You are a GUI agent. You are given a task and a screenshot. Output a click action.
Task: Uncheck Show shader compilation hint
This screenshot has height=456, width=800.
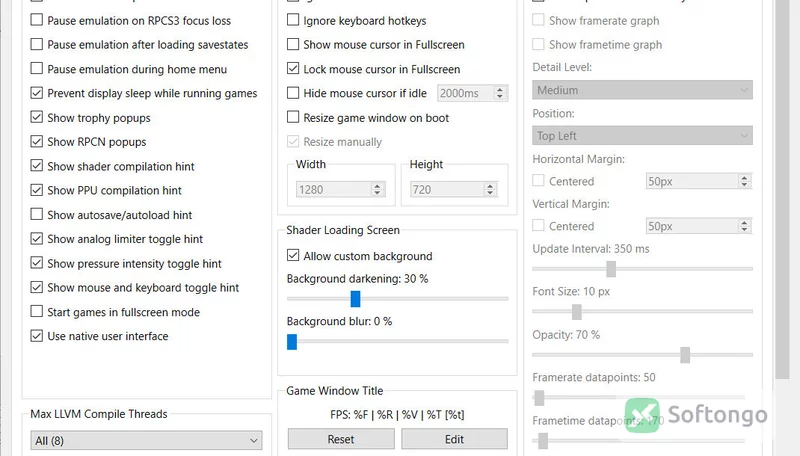pyautogui.click(x=36, y=166)
